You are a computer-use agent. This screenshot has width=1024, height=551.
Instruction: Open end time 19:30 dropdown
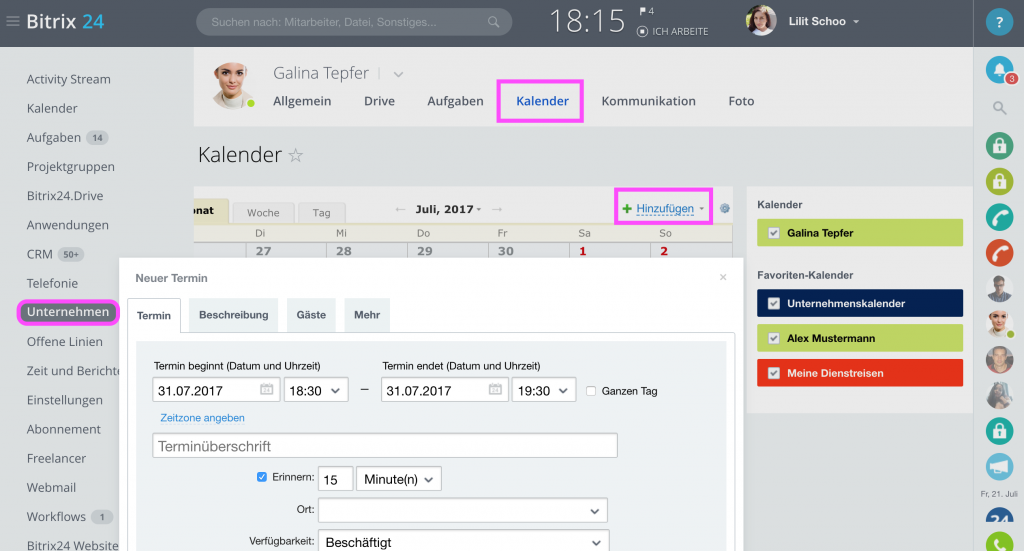click(x=543, y=390)
